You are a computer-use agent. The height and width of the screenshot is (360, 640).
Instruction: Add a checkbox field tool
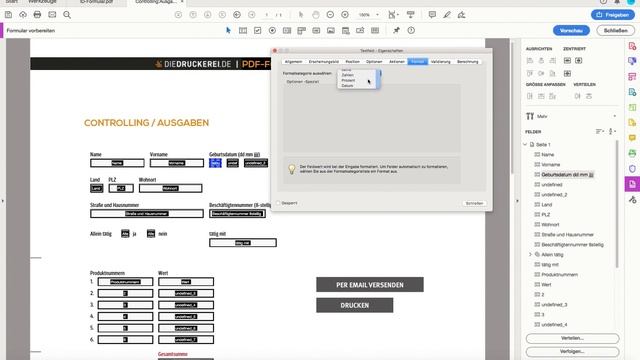point(258,30)
